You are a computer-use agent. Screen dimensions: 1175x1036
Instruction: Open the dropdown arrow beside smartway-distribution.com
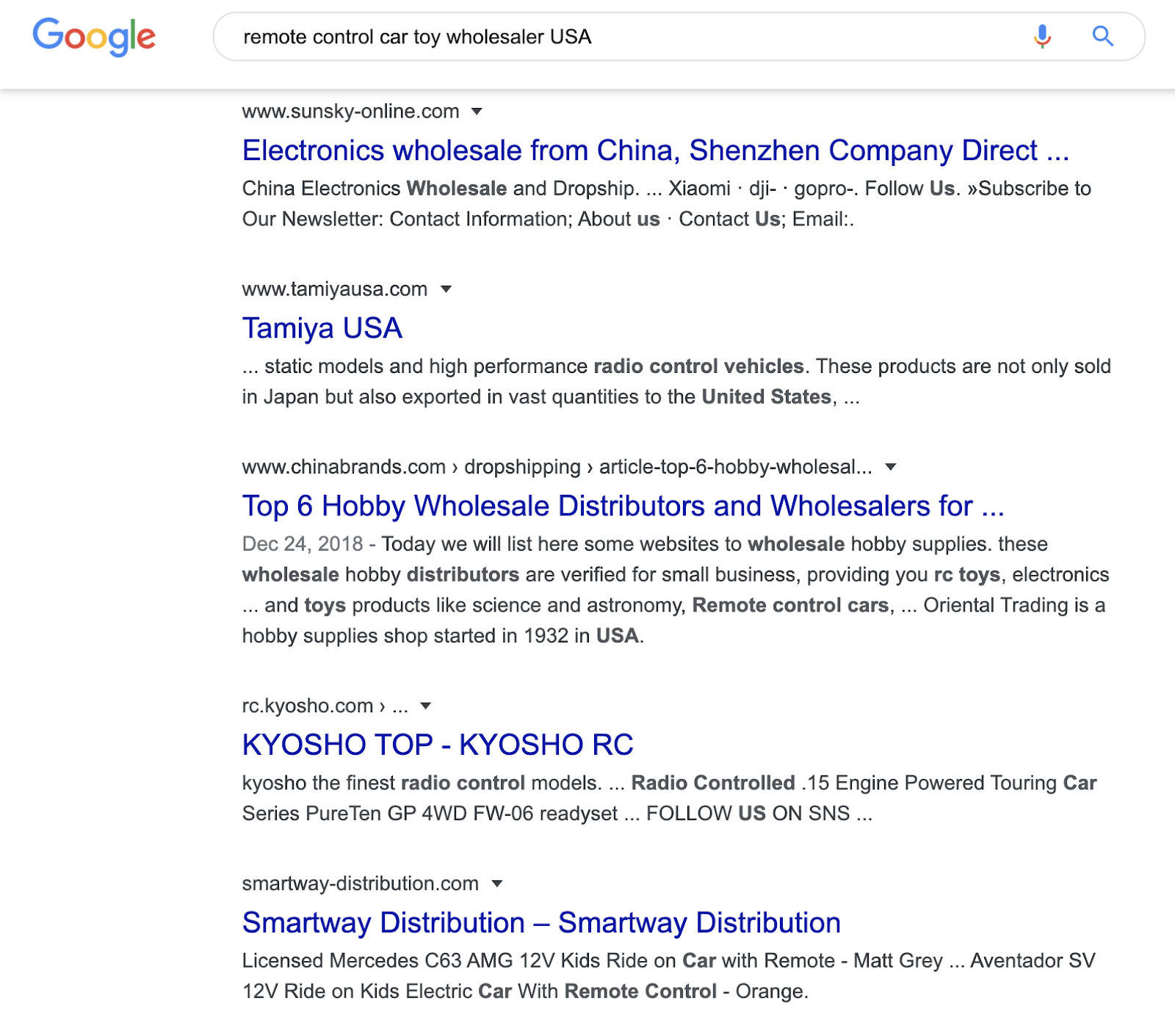tap(497, 884)
